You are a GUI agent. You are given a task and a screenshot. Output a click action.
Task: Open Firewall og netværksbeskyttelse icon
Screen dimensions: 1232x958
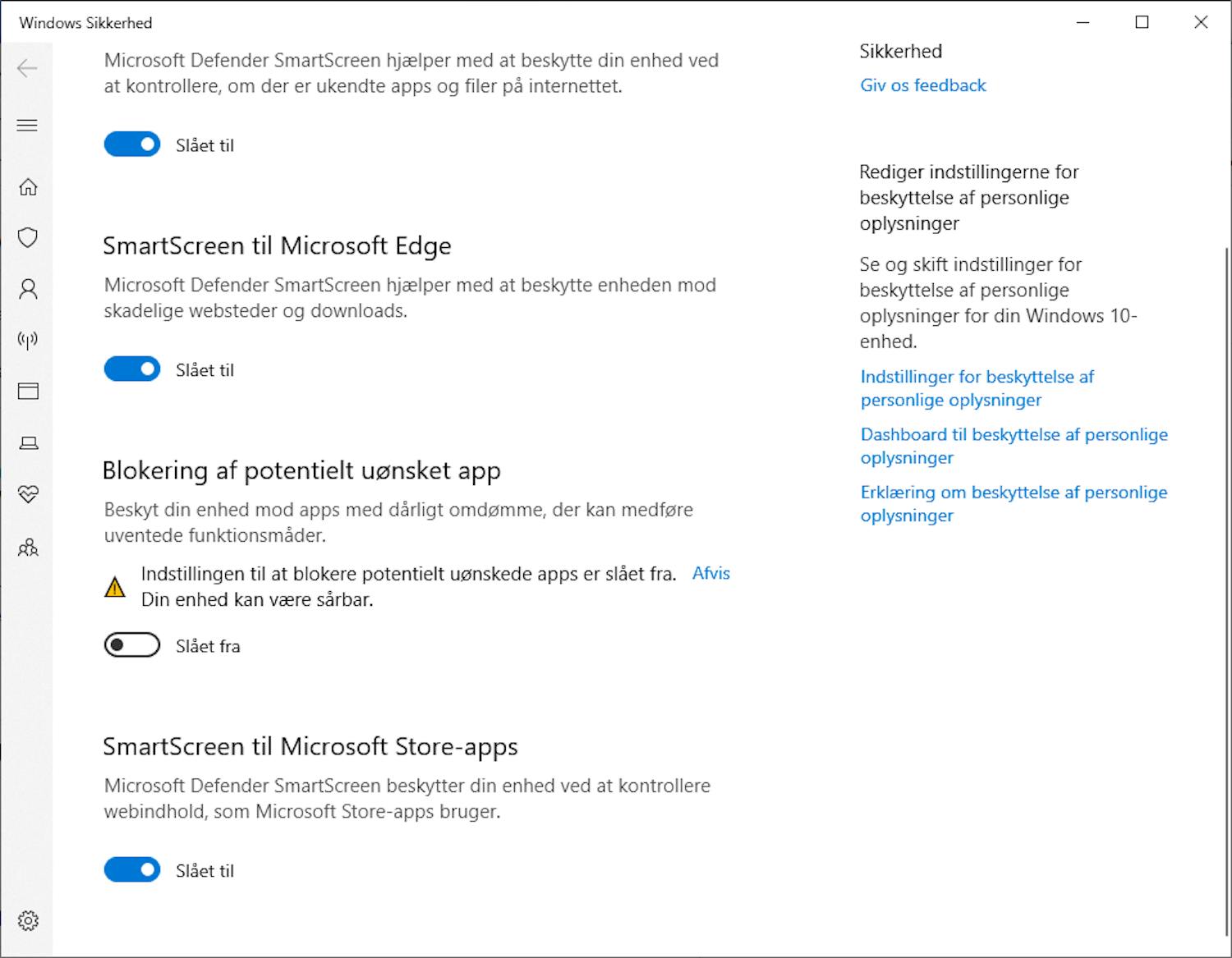[27, 341]
